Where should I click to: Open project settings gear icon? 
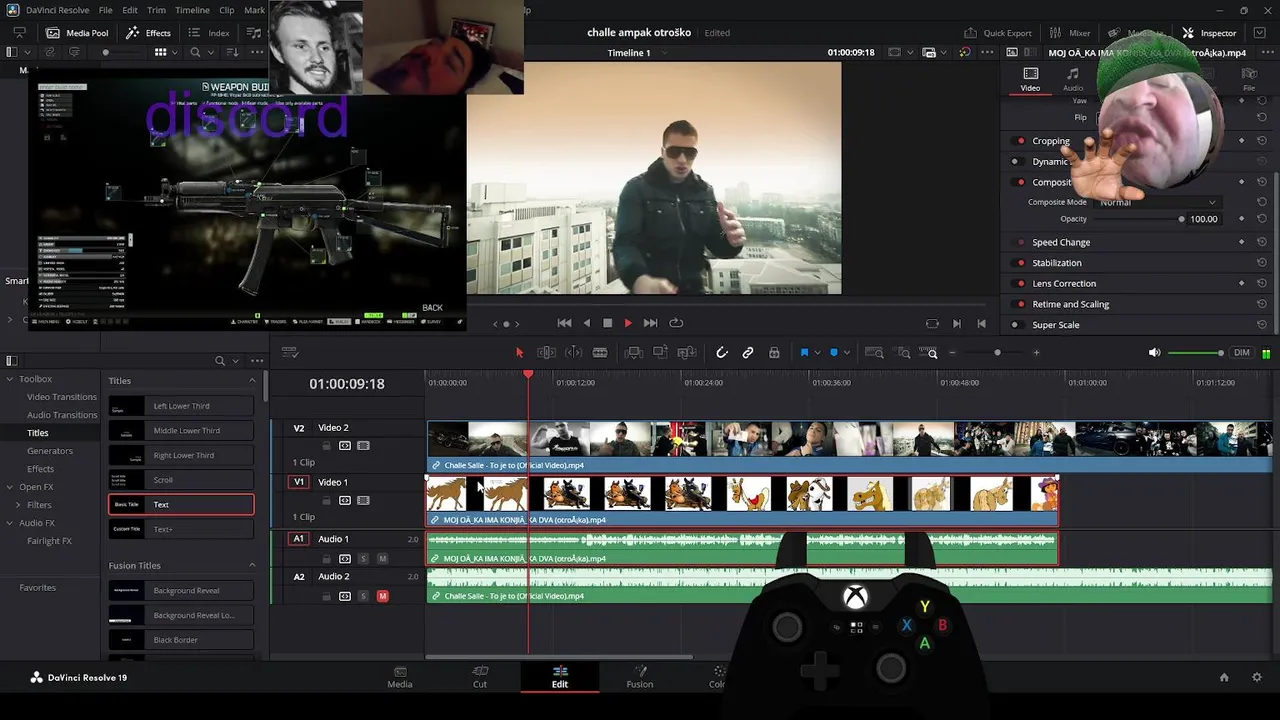coord(1257,677)
